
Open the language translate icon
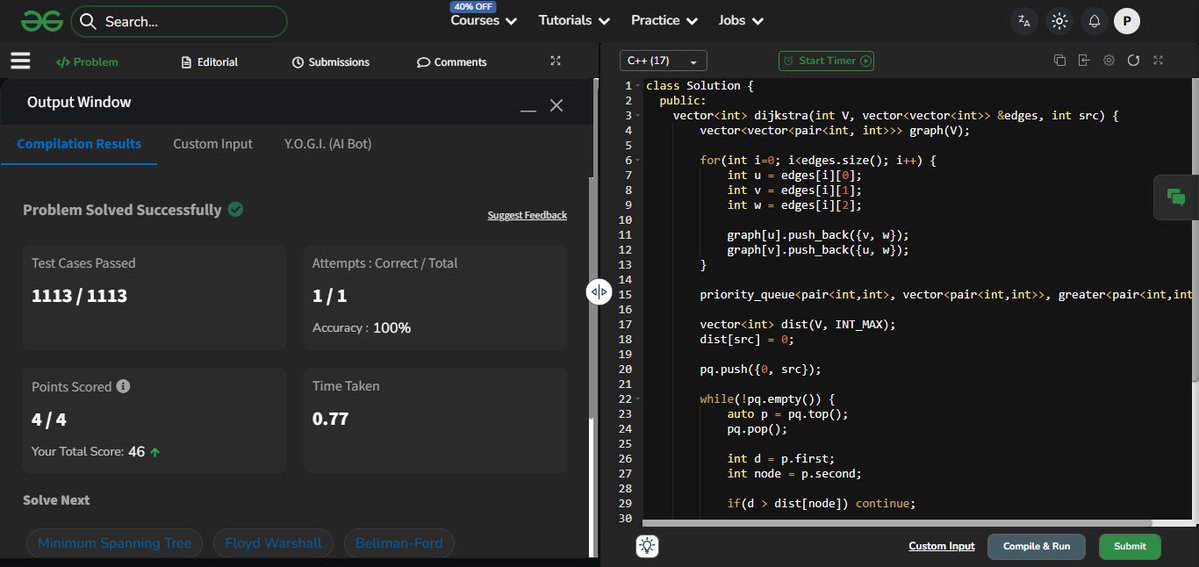[x=1024, y=21]
